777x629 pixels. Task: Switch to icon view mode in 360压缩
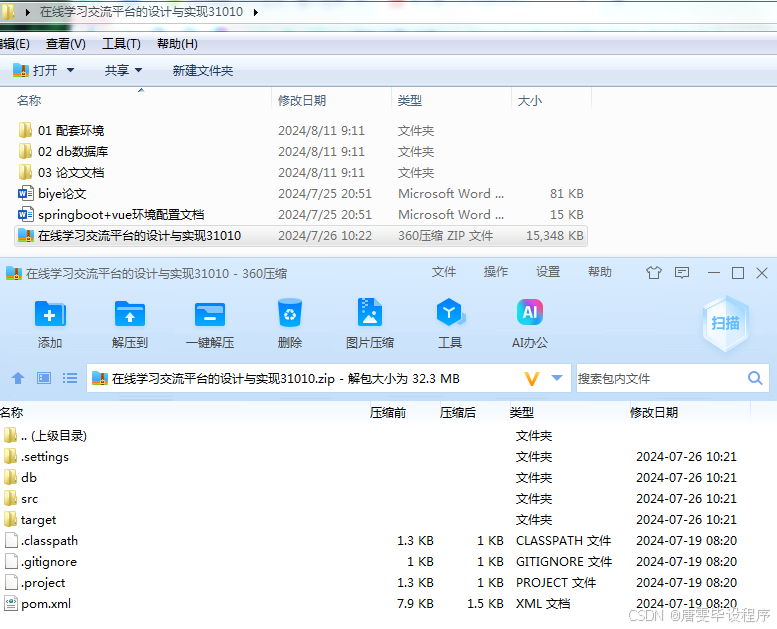tap(44, 378)
